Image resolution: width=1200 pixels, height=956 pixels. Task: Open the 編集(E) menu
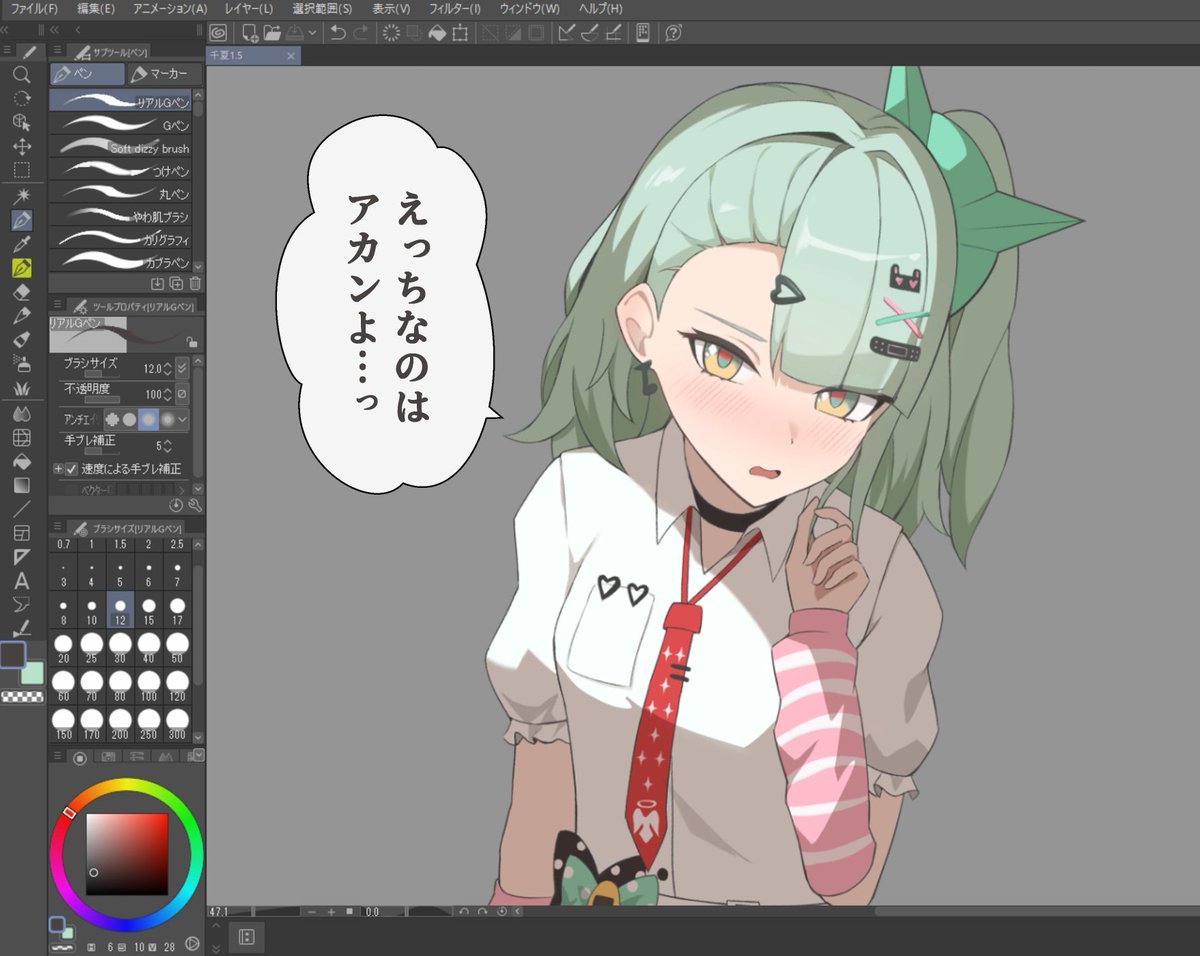96,8
